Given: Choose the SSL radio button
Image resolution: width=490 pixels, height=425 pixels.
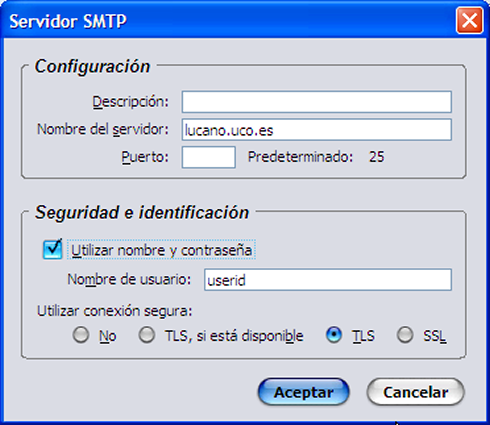Looking at the screenshot, I should tap(405, 335).
